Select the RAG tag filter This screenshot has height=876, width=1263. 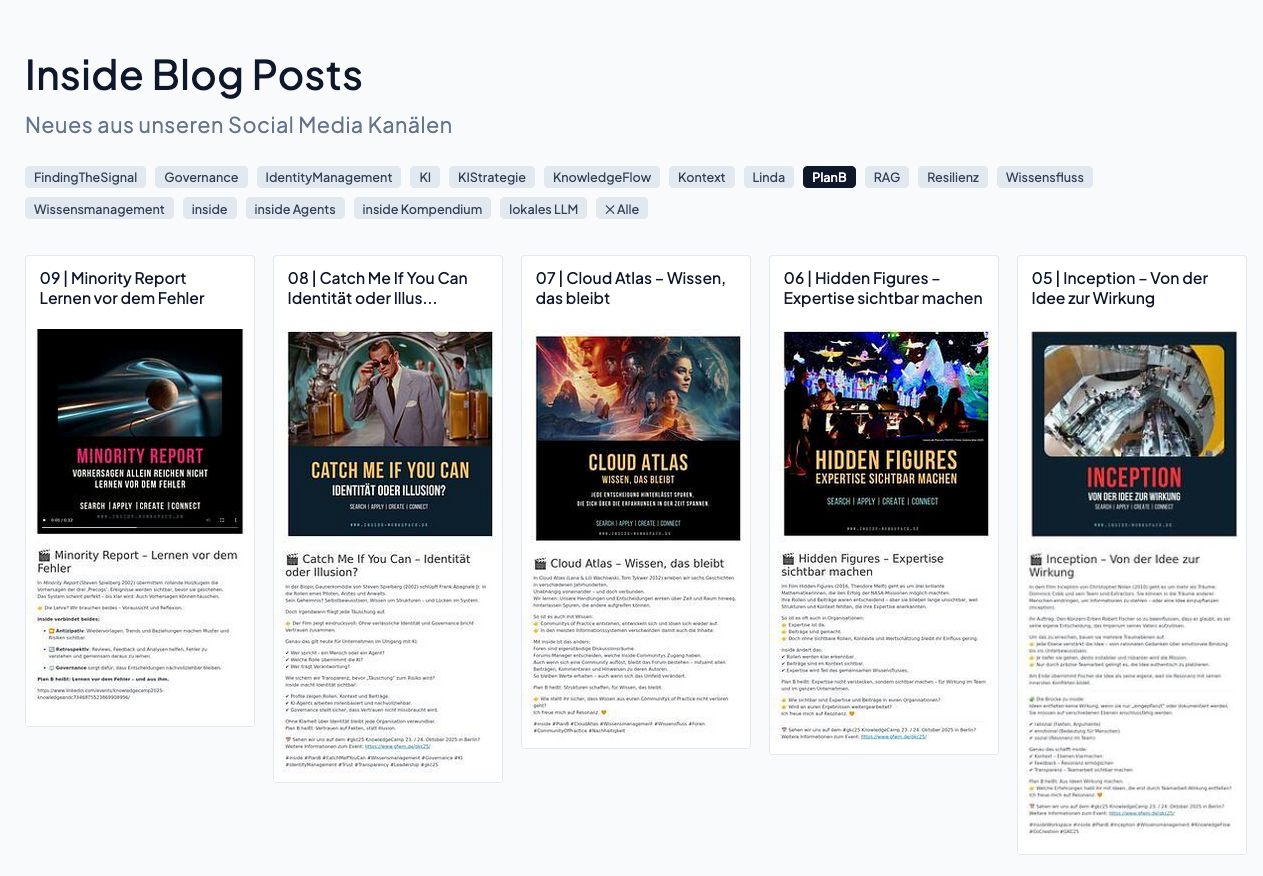887,177
